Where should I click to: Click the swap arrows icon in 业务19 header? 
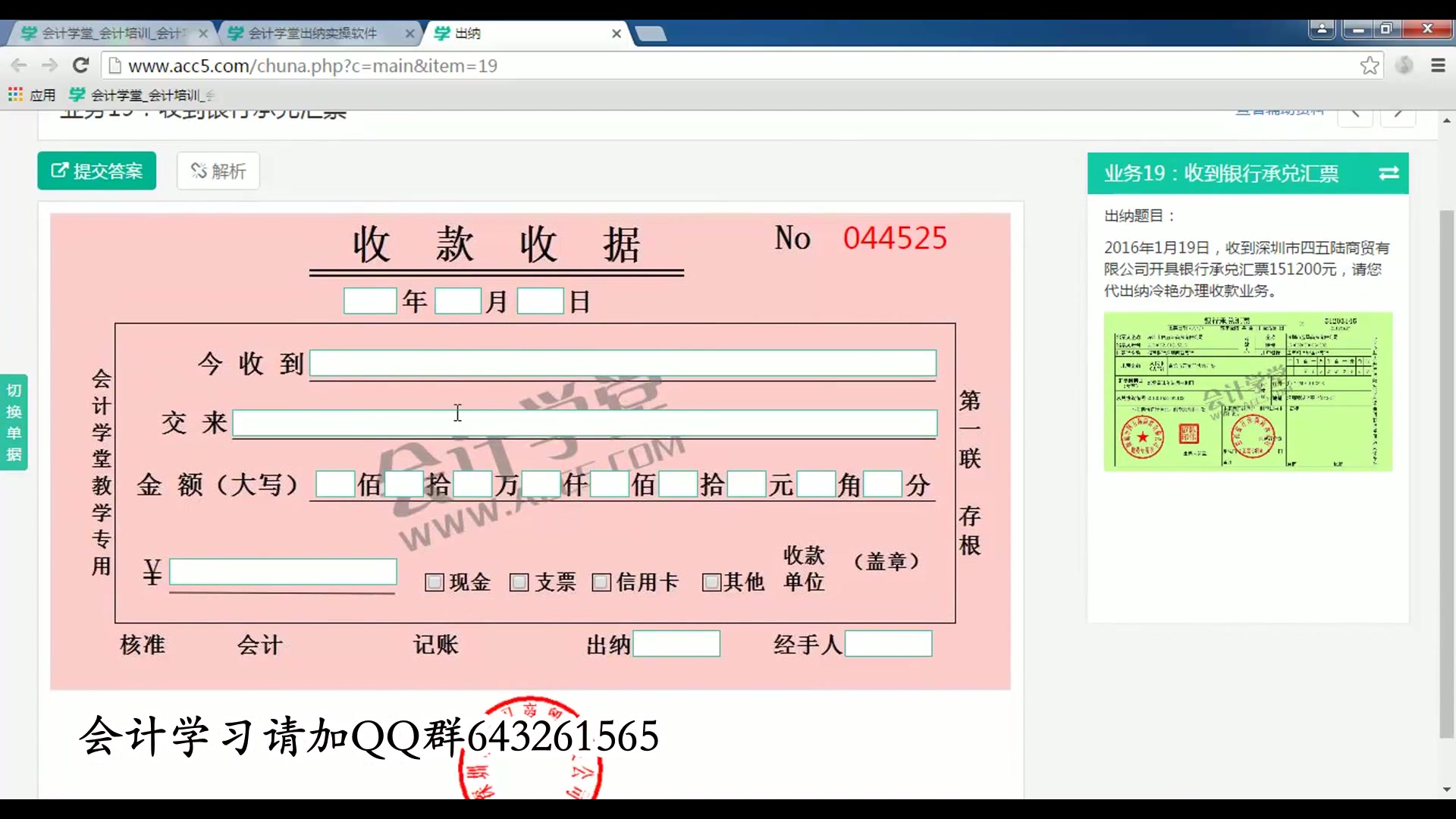[x=1389, y=174]
